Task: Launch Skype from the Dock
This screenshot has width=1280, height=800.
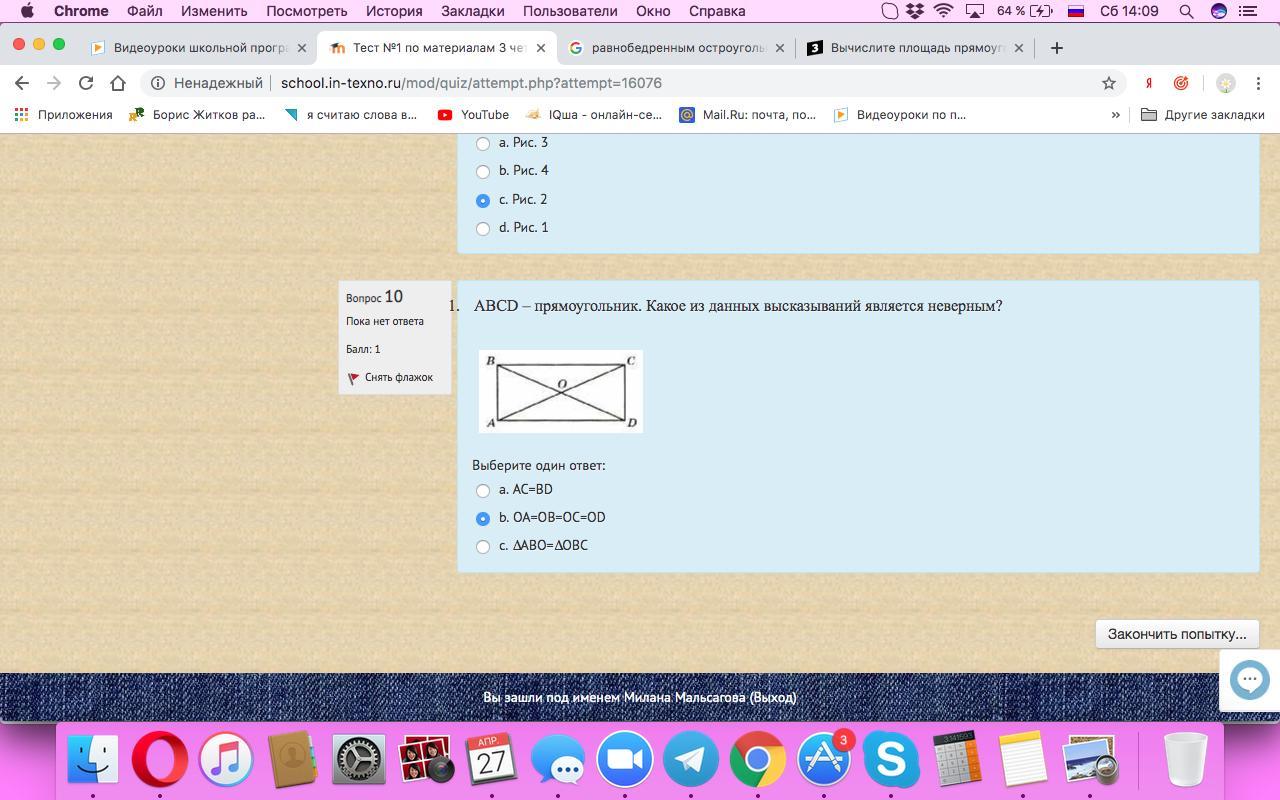Action: pyautogui.click(x=890, y=760)
